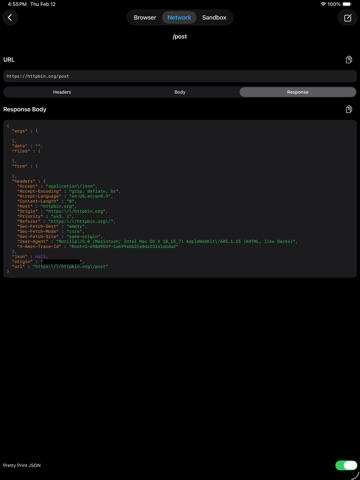Select the Network tab
Screen dimensions: 360x480
pos(179,18)
